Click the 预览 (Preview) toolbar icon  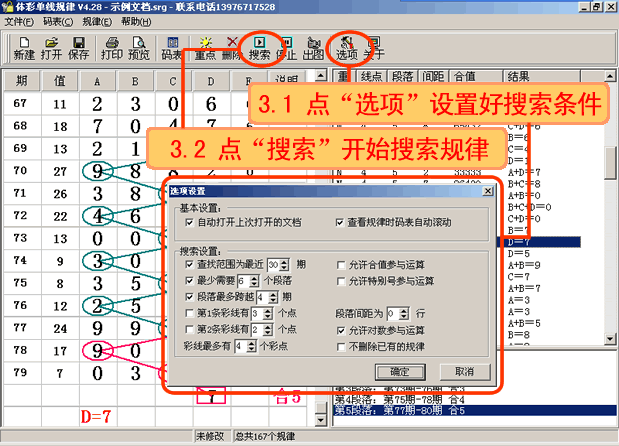(139, 49)
